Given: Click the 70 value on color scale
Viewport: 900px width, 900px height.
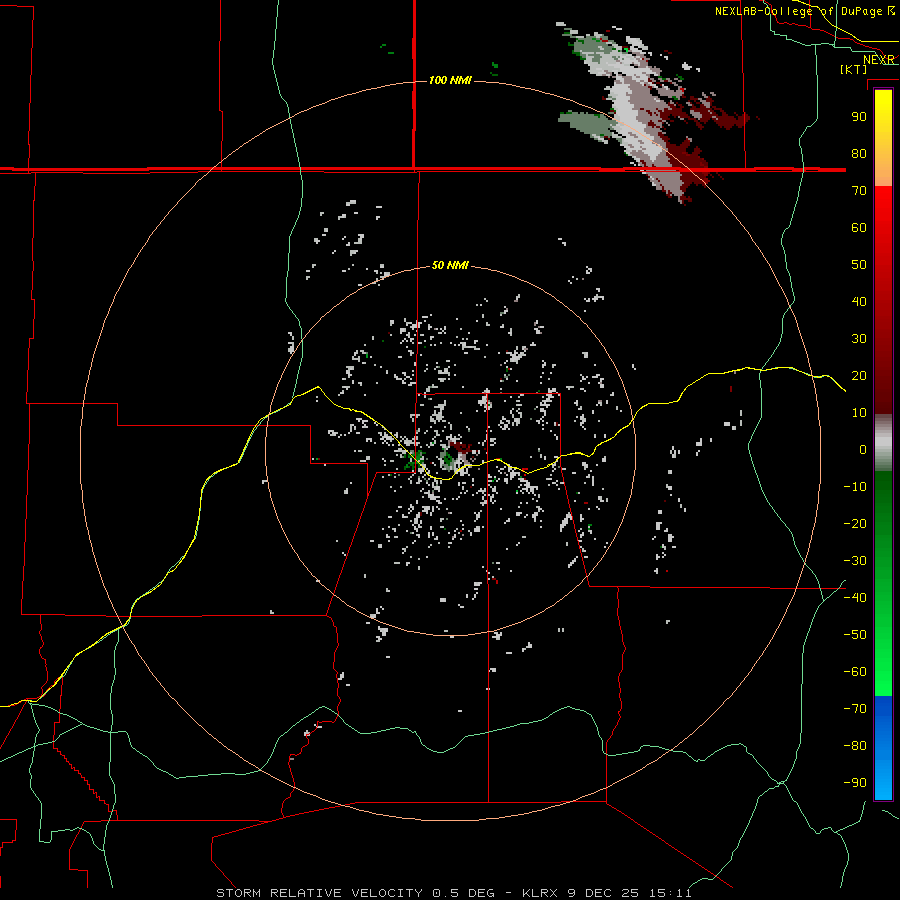Looking at the screenshot, I should point(859,191).
